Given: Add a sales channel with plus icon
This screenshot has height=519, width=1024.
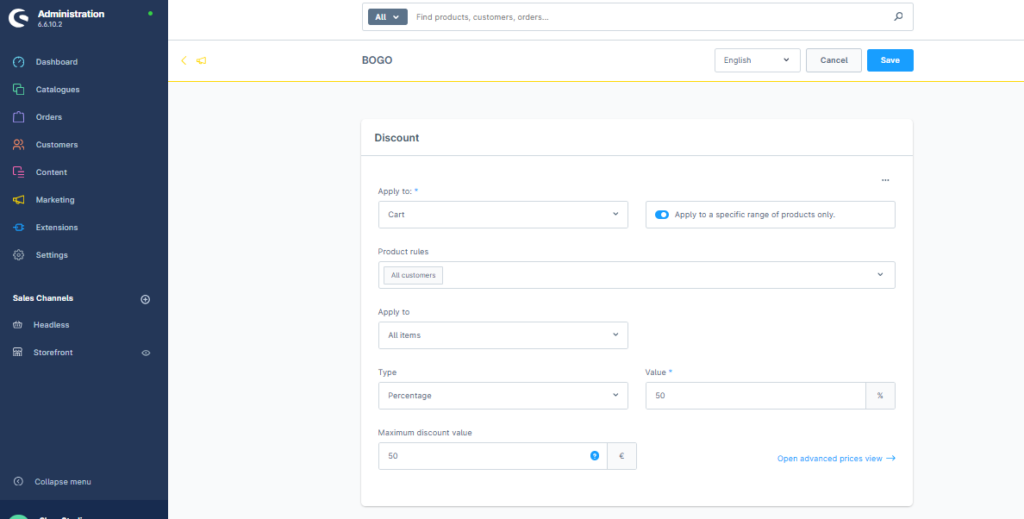Looking at the screenshot, I should (x=145, y=299).
